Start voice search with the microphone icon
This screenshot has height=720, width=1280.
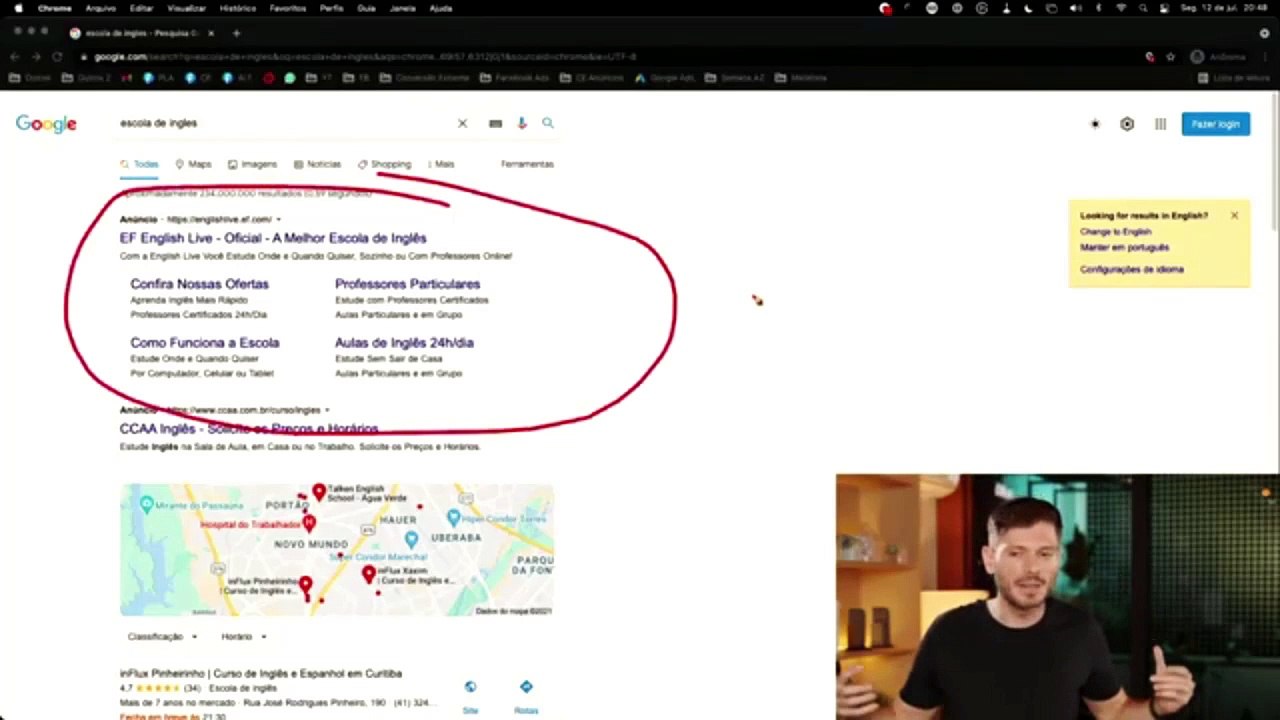tap(521, 123)
